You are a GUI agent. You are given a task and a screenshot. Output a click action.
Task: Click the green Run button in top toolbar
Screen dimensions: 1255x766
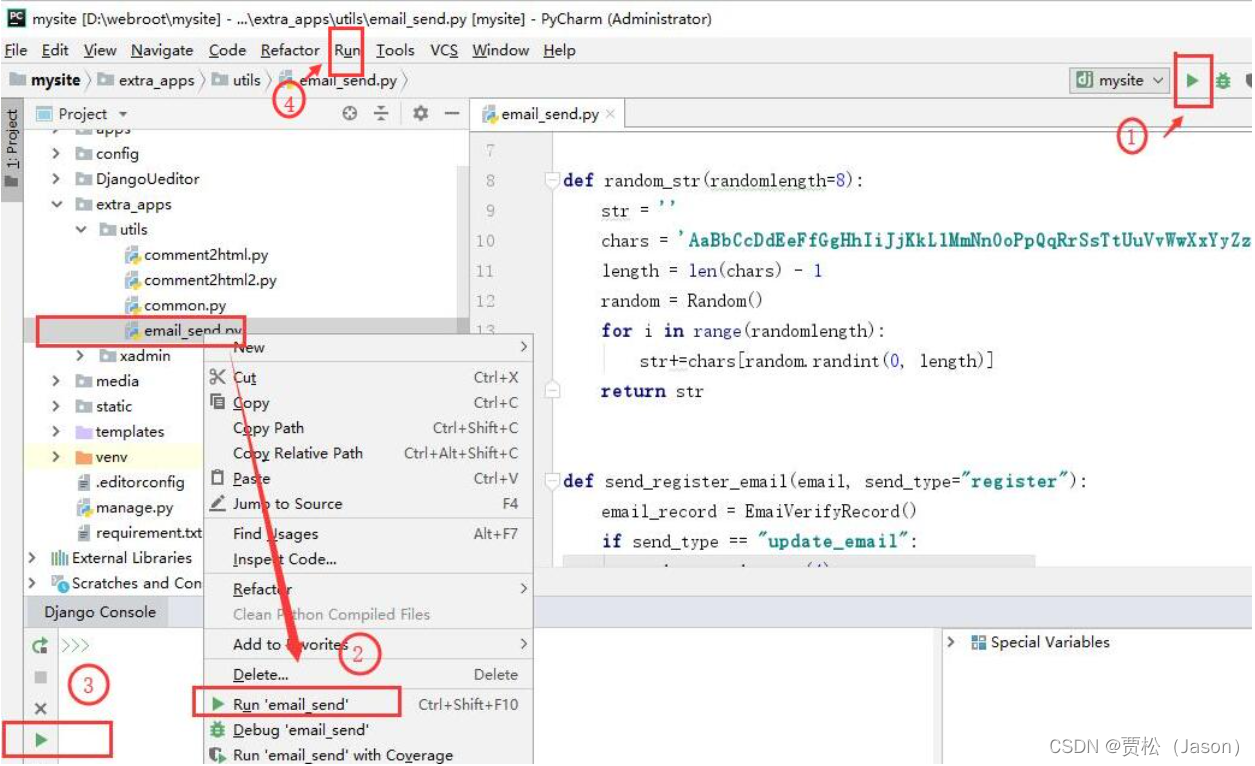tap(1192, 80)
